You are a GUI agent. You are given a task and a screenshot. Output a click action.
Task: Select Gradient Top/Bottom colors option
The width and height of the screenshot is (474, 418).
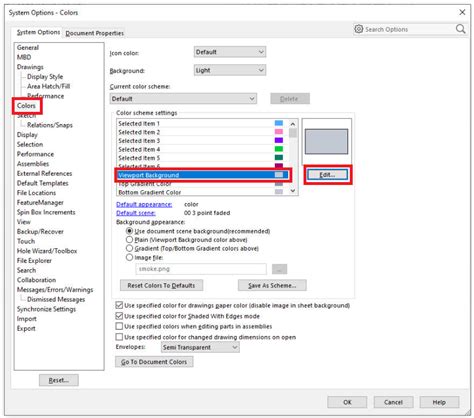pyautogui.click(x=129, y=248)
